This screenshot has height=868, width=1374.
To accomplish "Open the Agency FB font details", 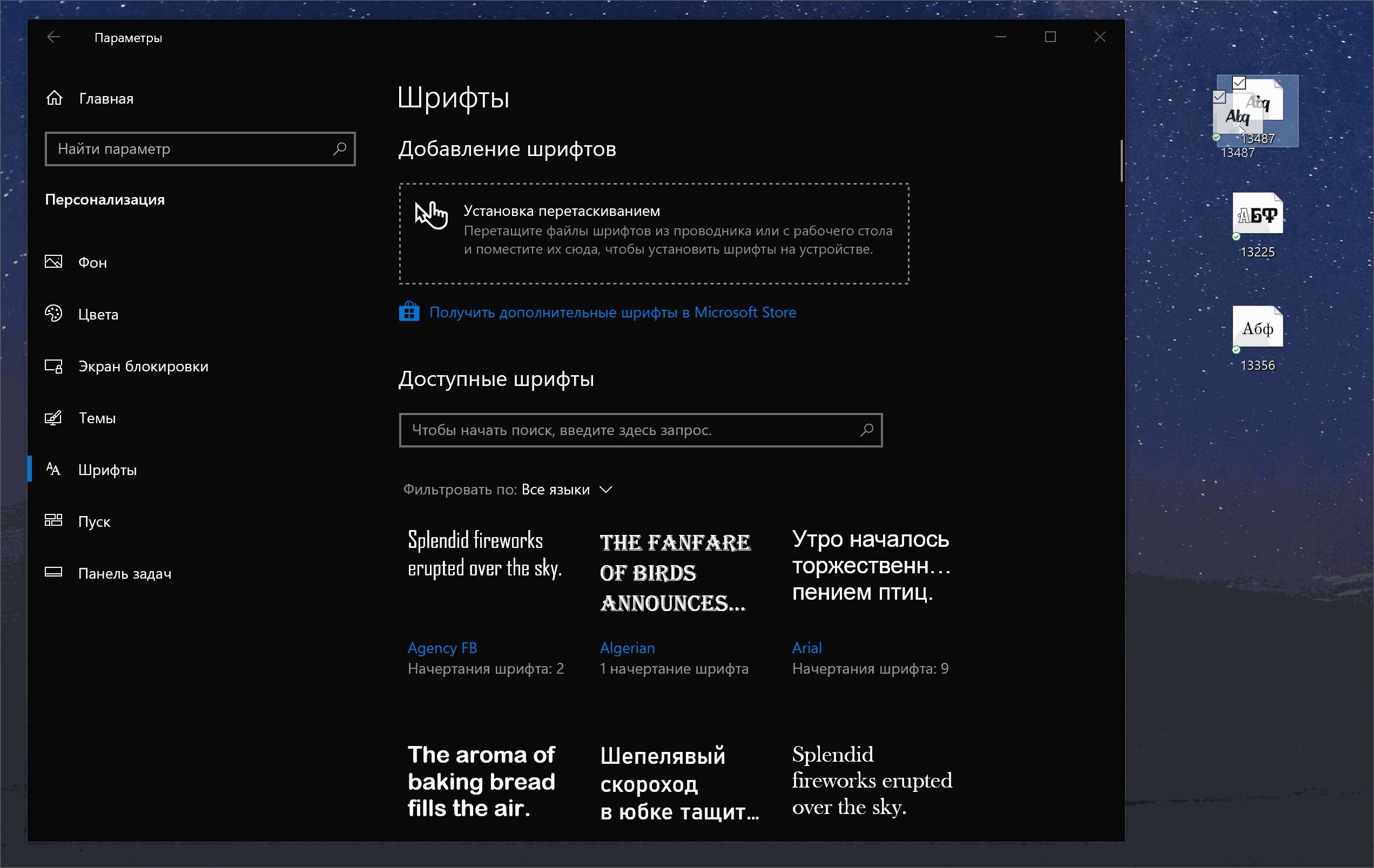I will tap(442, 647).
